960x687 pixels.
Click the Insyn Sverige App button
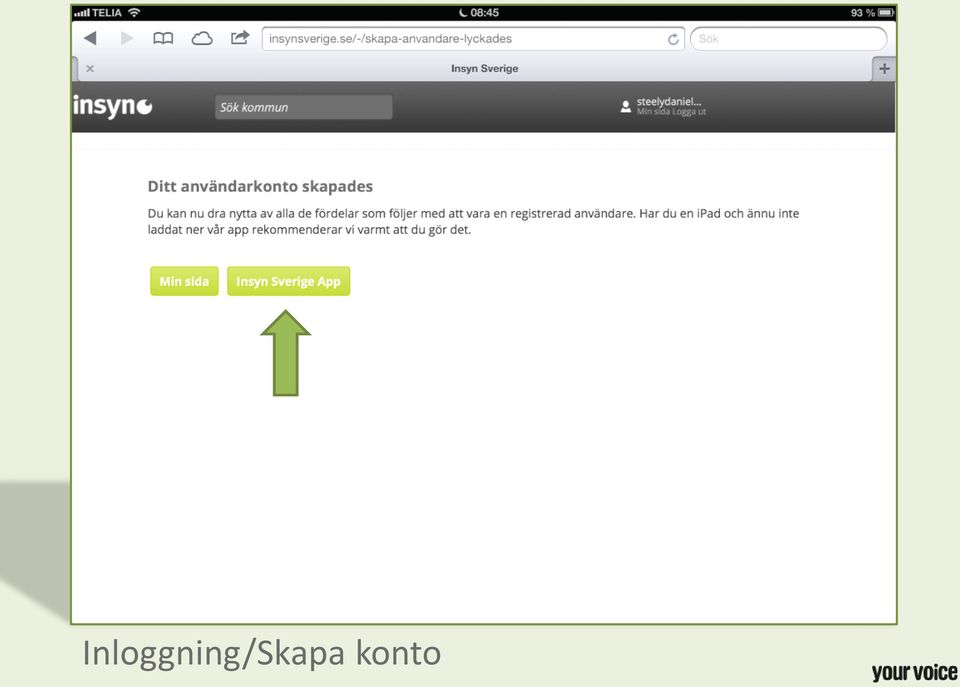[x=288, y=281]
